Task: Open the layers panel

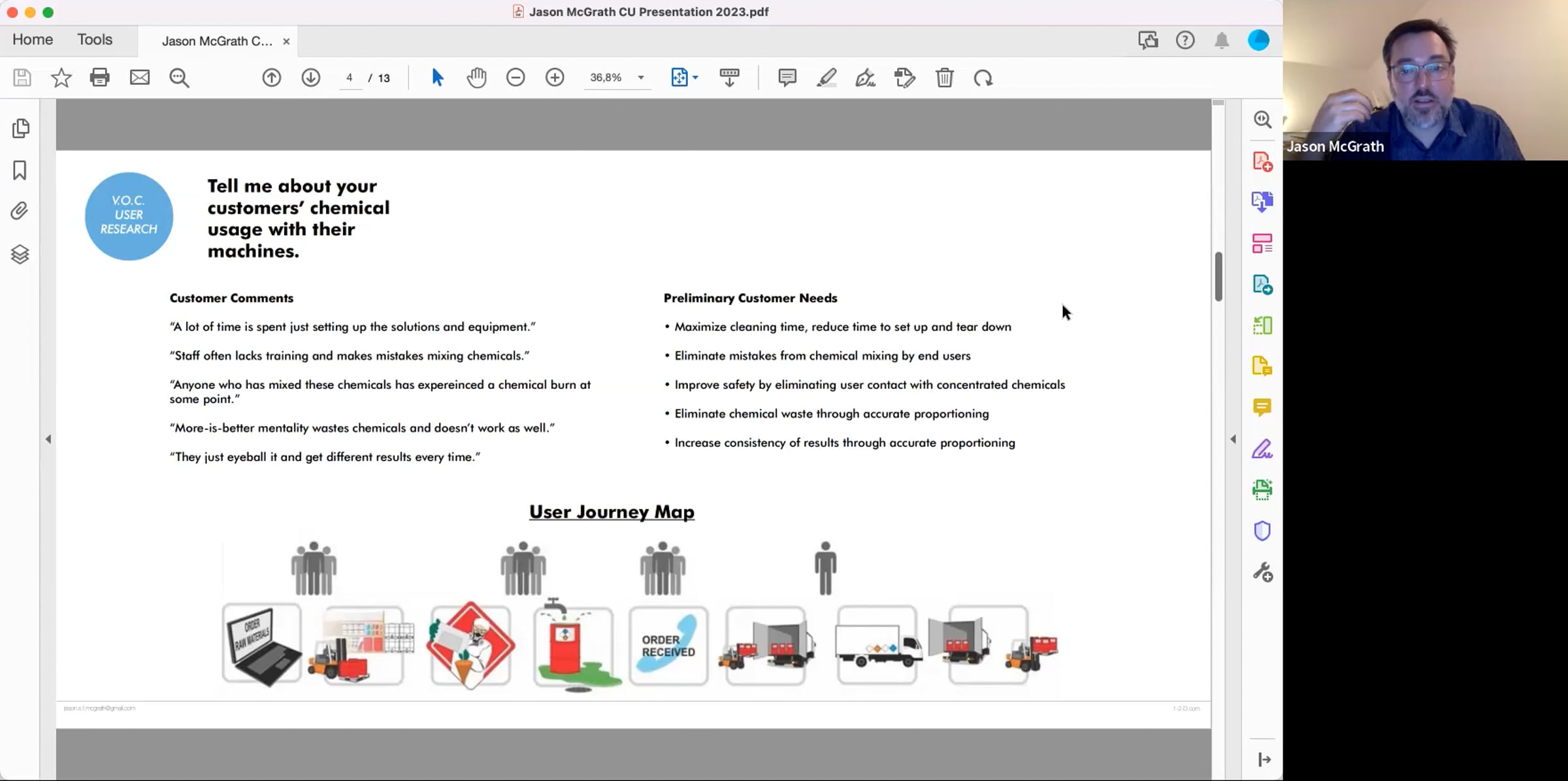Action: pos(20,254)
